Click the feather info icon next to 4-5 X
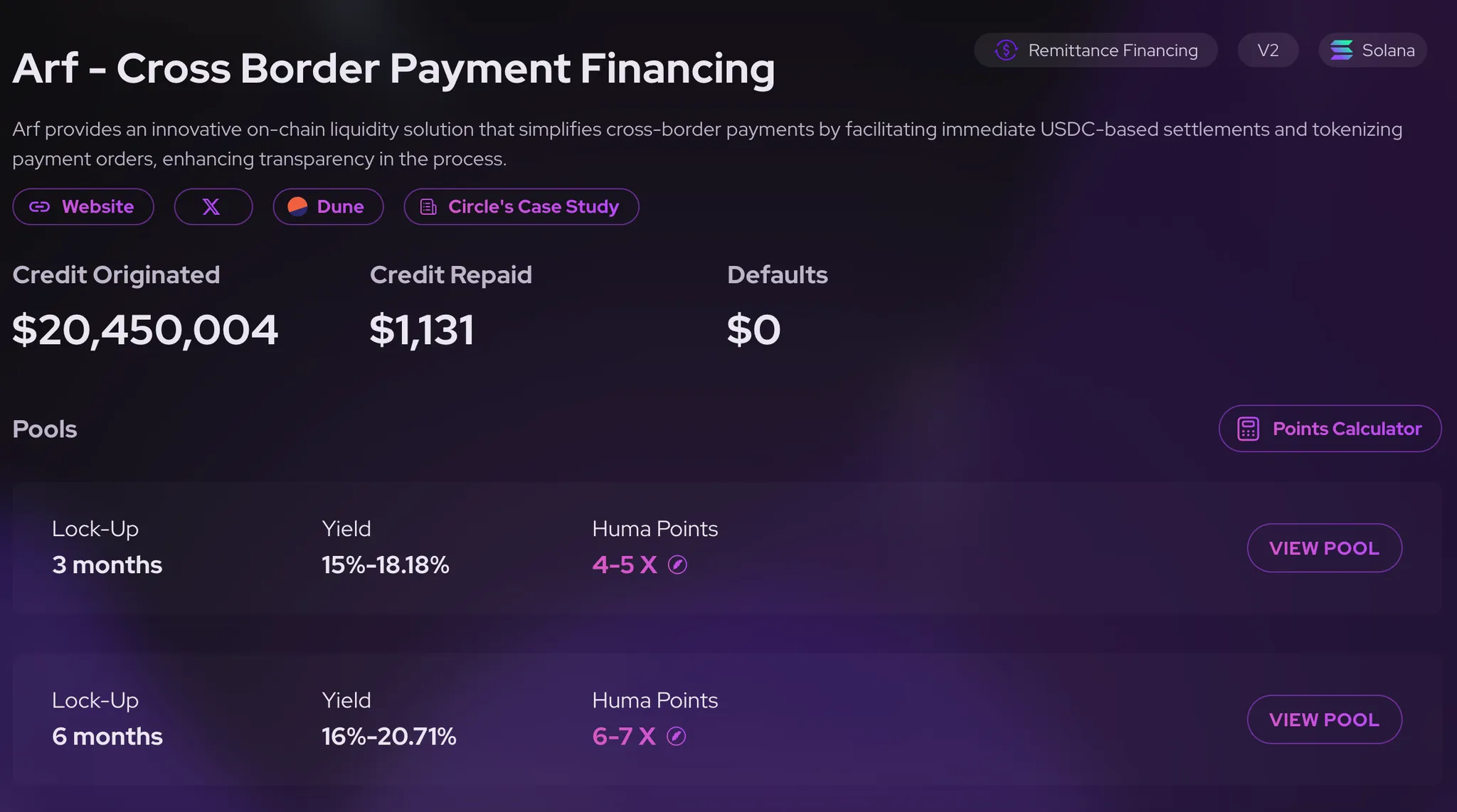The width and height of the screenshot is (1457, 812). [x=678, y=565]
